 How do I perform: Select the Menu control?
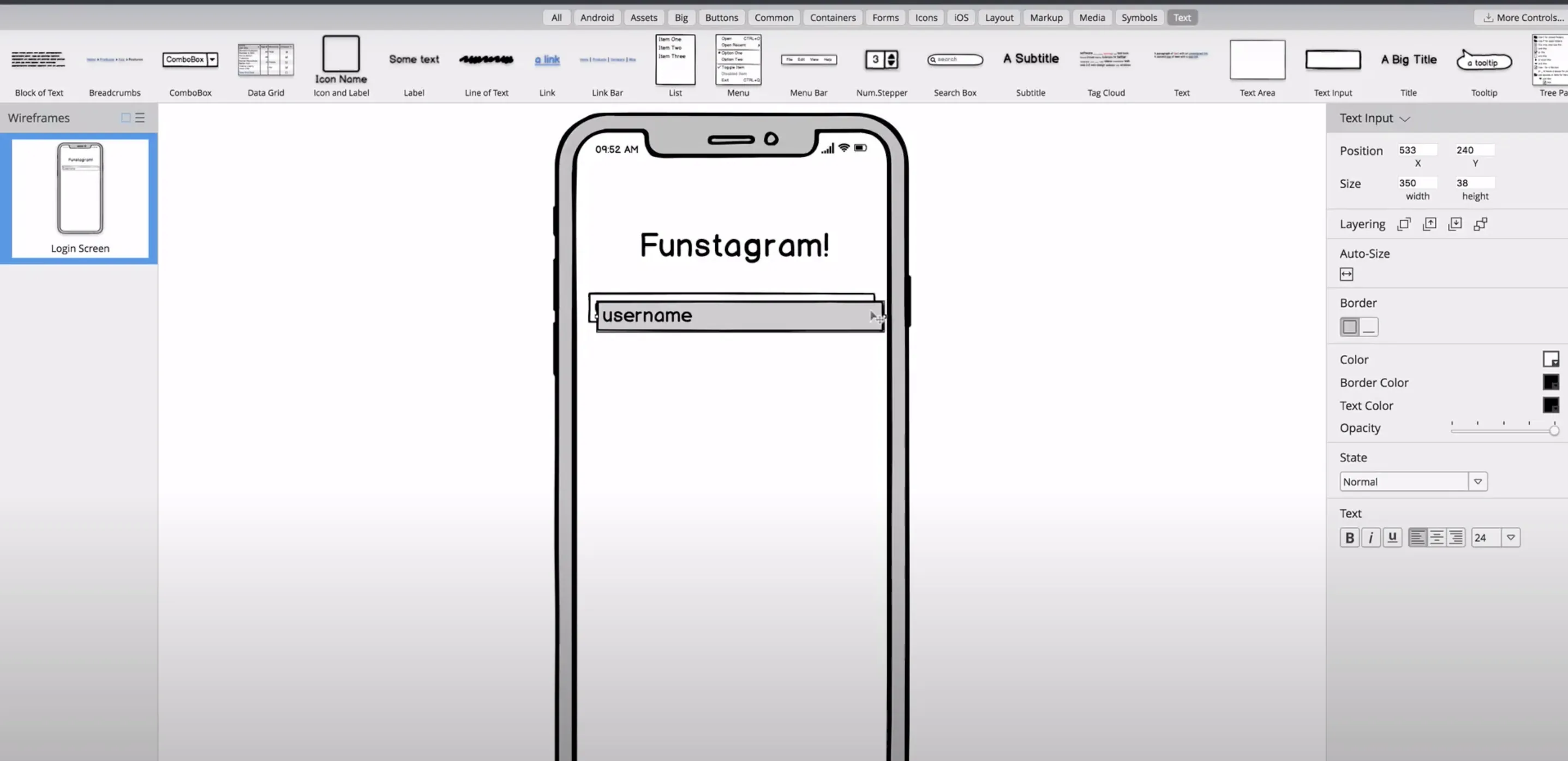coord(738,66)
